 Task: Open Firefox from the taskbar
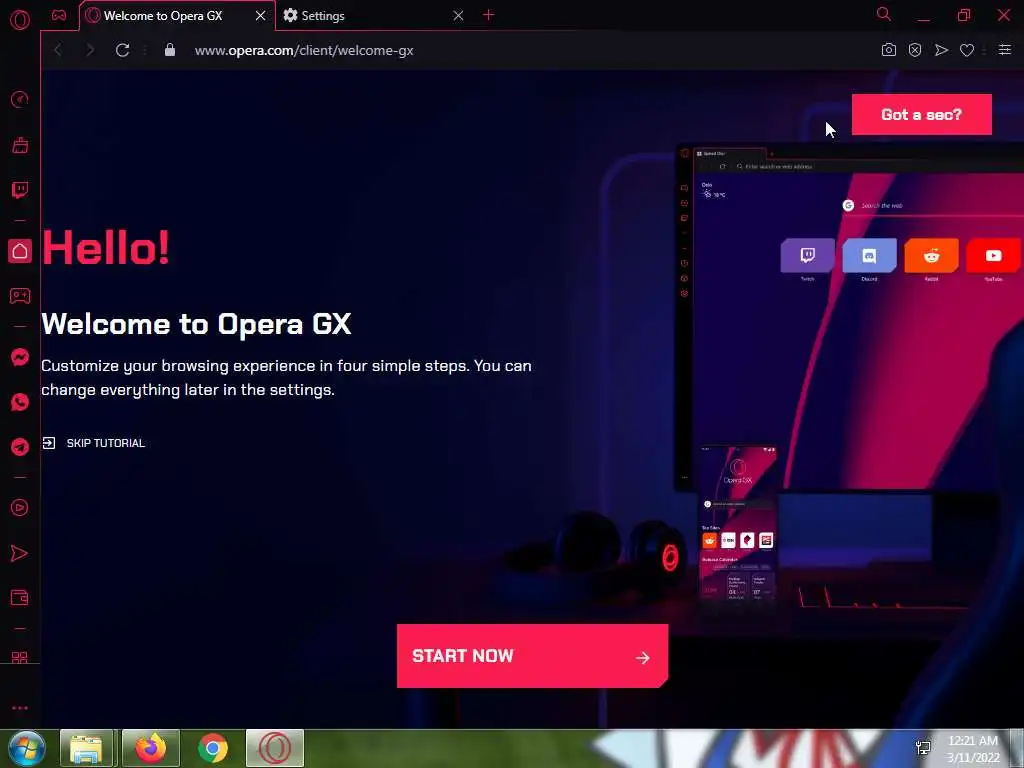point(151,748)
